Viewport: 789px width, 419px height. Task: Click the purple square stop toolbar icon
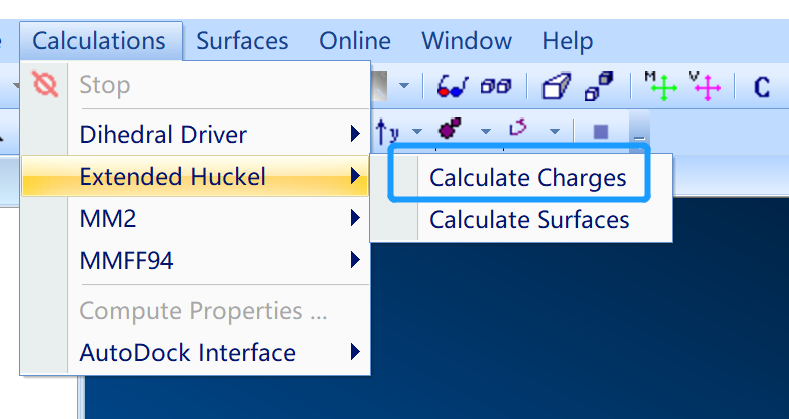pos(600,131)
